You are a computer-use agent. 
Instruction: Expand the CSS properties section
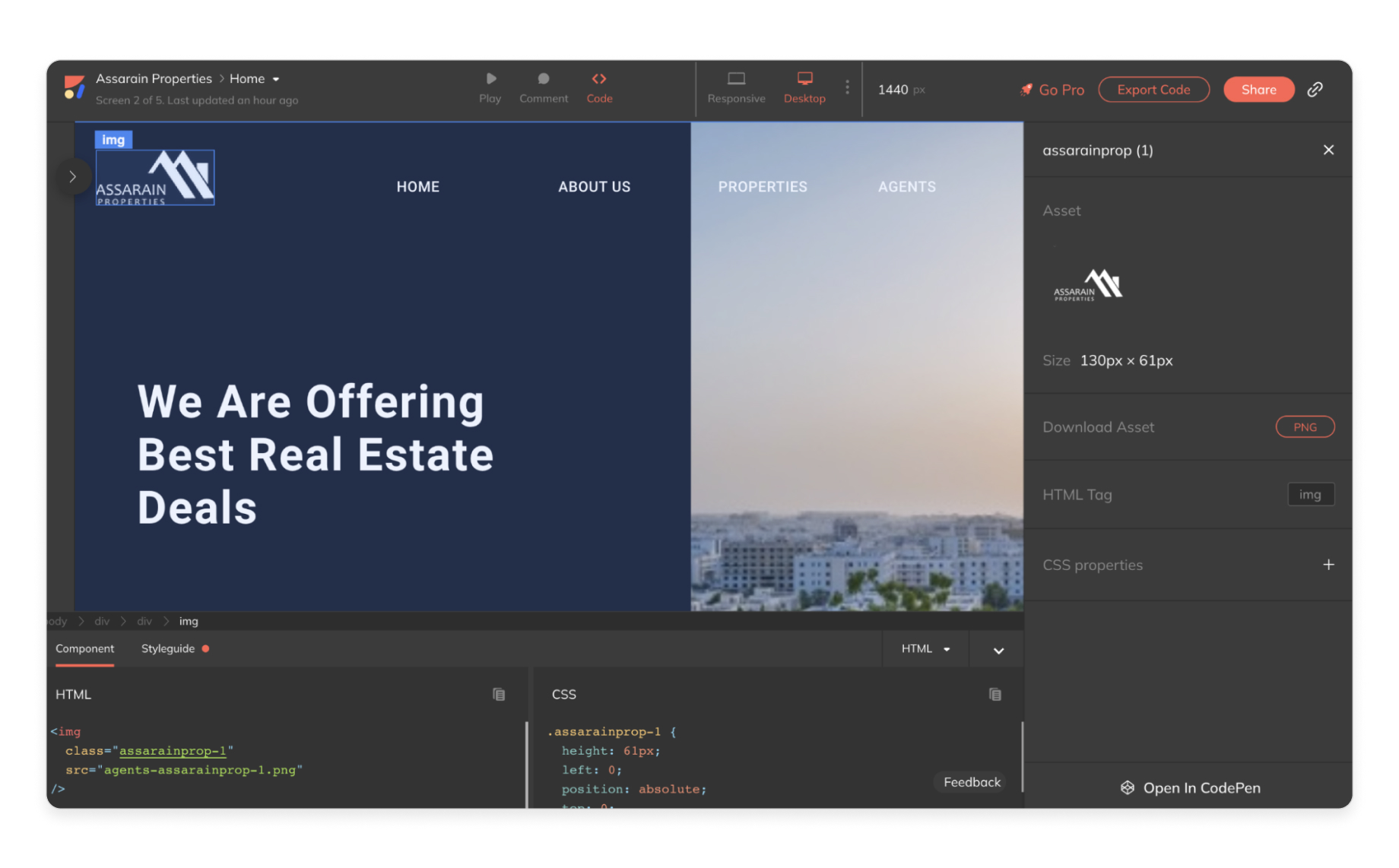[x=1328, y=565]
